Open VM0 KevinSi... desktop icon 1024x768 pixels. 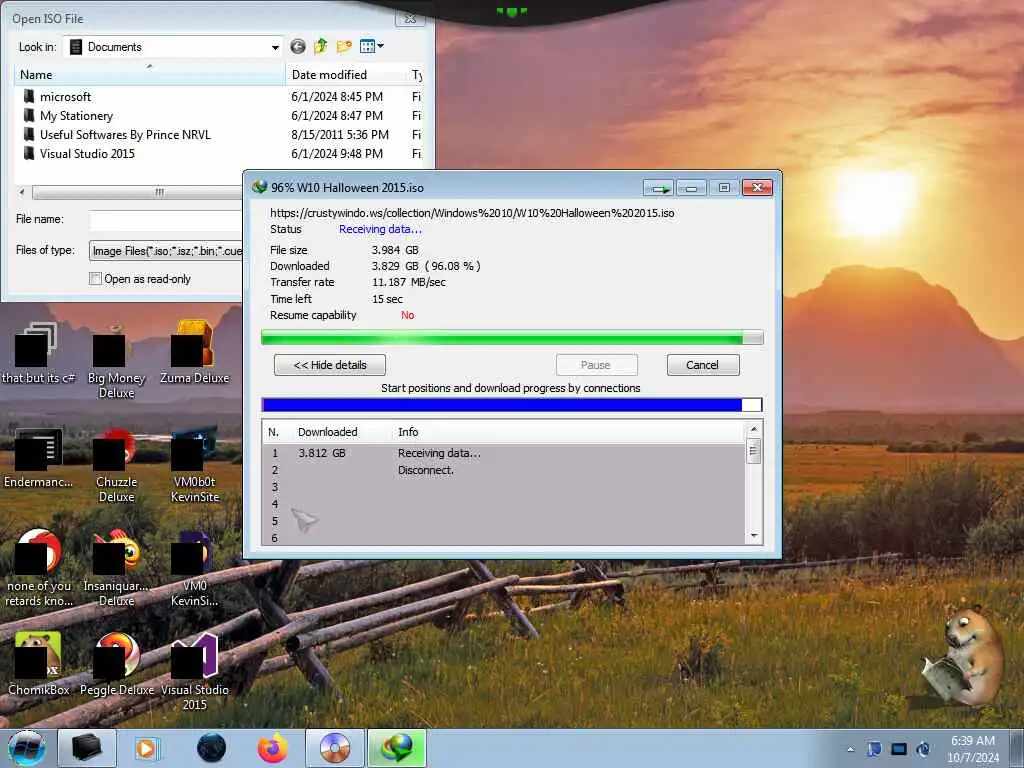pyautogui.click(x=194, y=568)
